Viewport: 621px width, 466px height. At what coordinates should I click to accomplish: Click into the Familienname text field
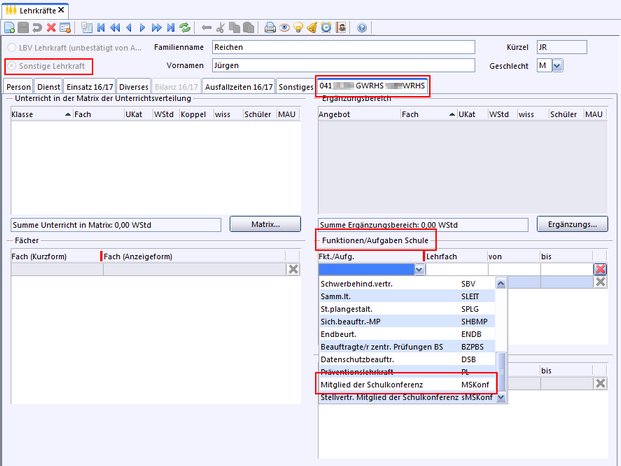342,47
